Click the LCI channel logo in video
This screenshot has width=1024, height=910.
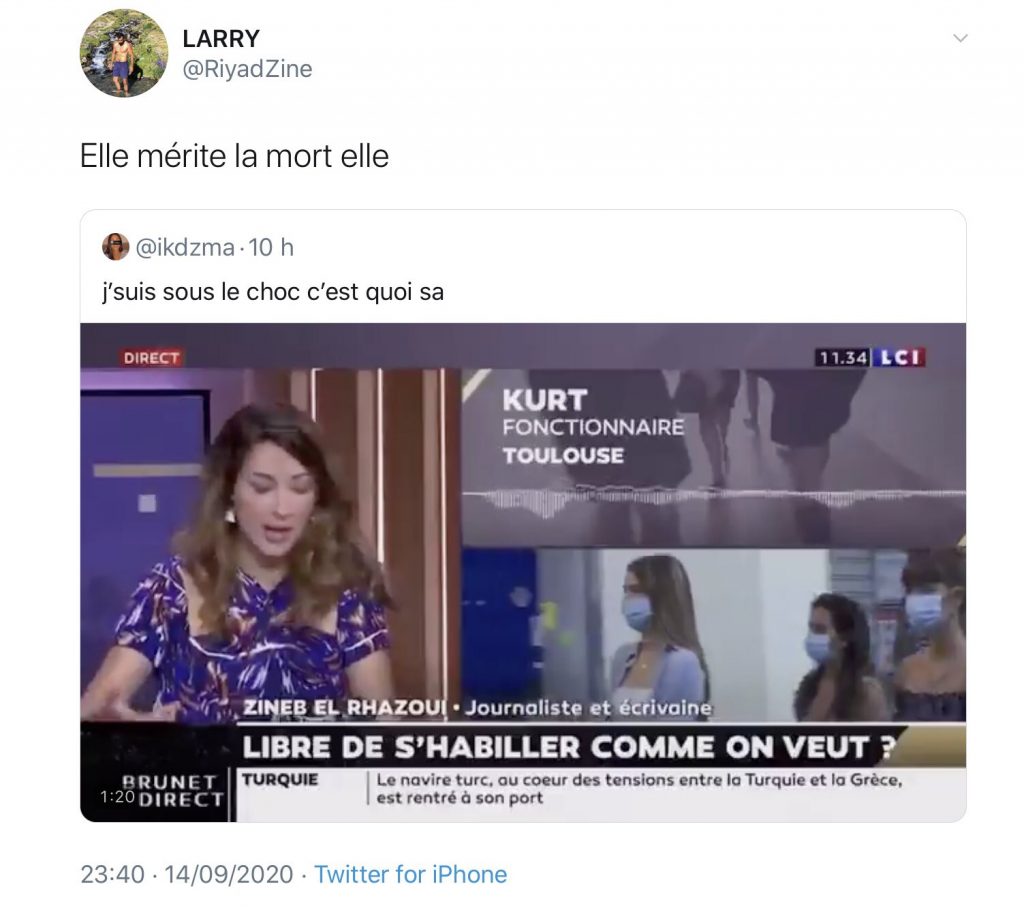899,357
